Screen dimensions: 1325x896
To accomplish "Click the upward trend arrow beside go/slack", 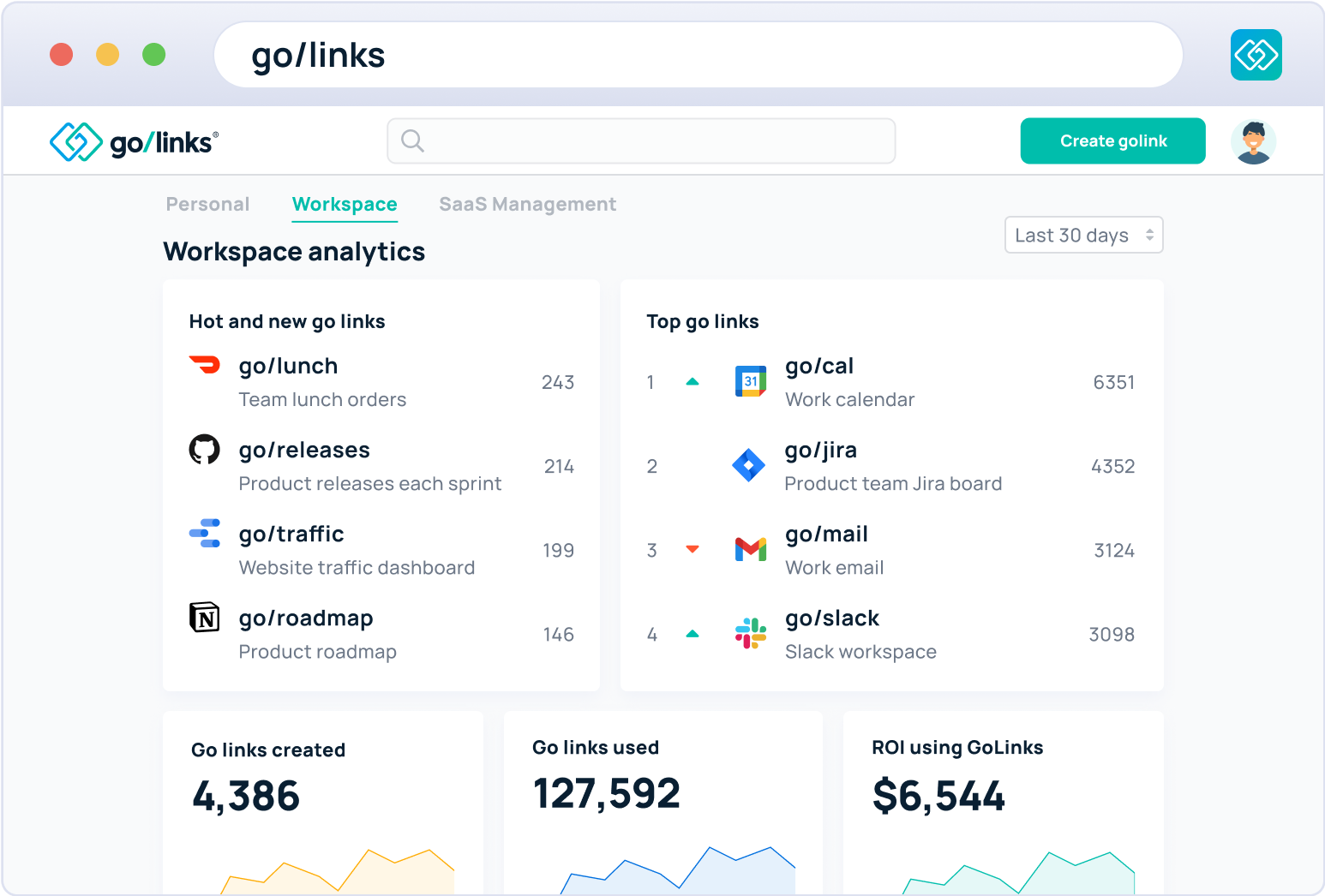I will 692,634.
